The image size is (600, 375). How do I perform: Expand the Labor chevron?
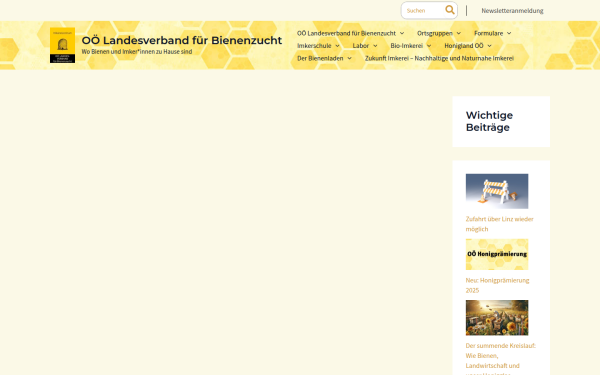(x=375, y=46)
